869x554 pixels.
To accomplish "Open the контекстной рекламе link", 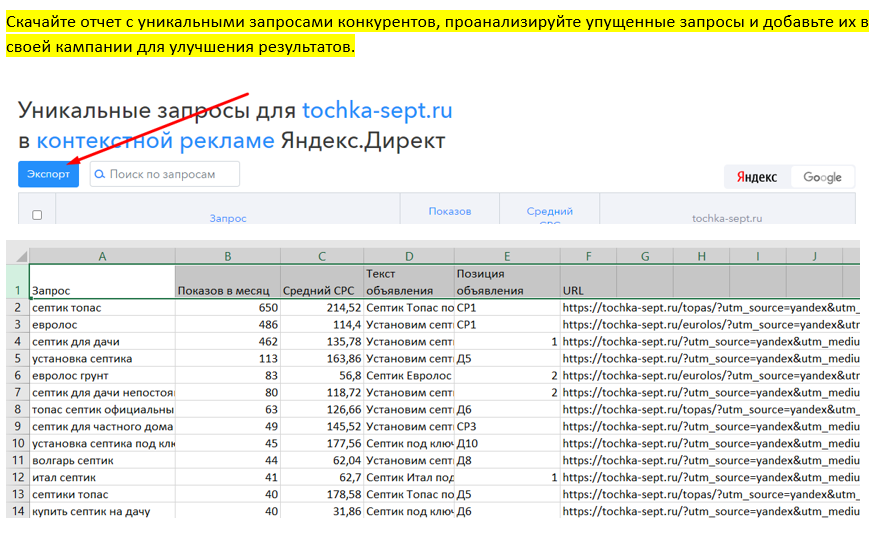I will point(155,141).
